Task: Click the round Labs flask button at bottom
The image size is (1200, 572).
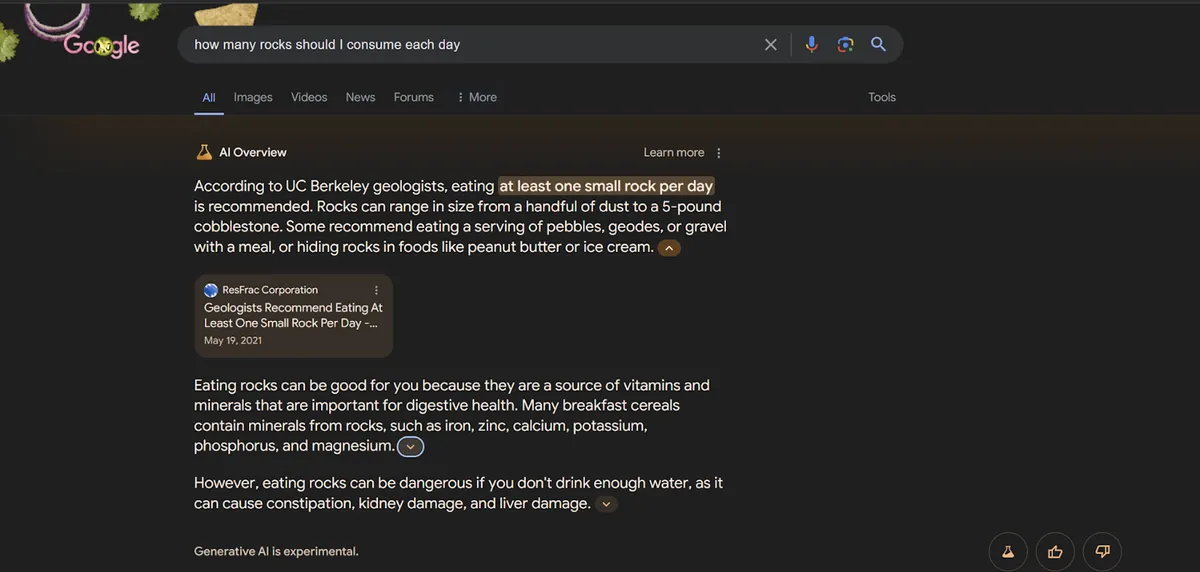Action: [x=1008, y=551]
